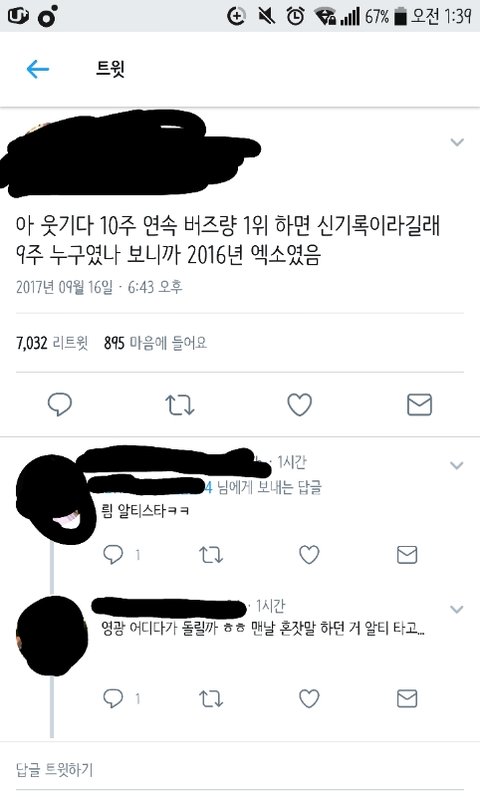The width and height of the screenshot is (480, 797).
Task: Open second commenter's profile picture
Action: [x=52, y=636]
